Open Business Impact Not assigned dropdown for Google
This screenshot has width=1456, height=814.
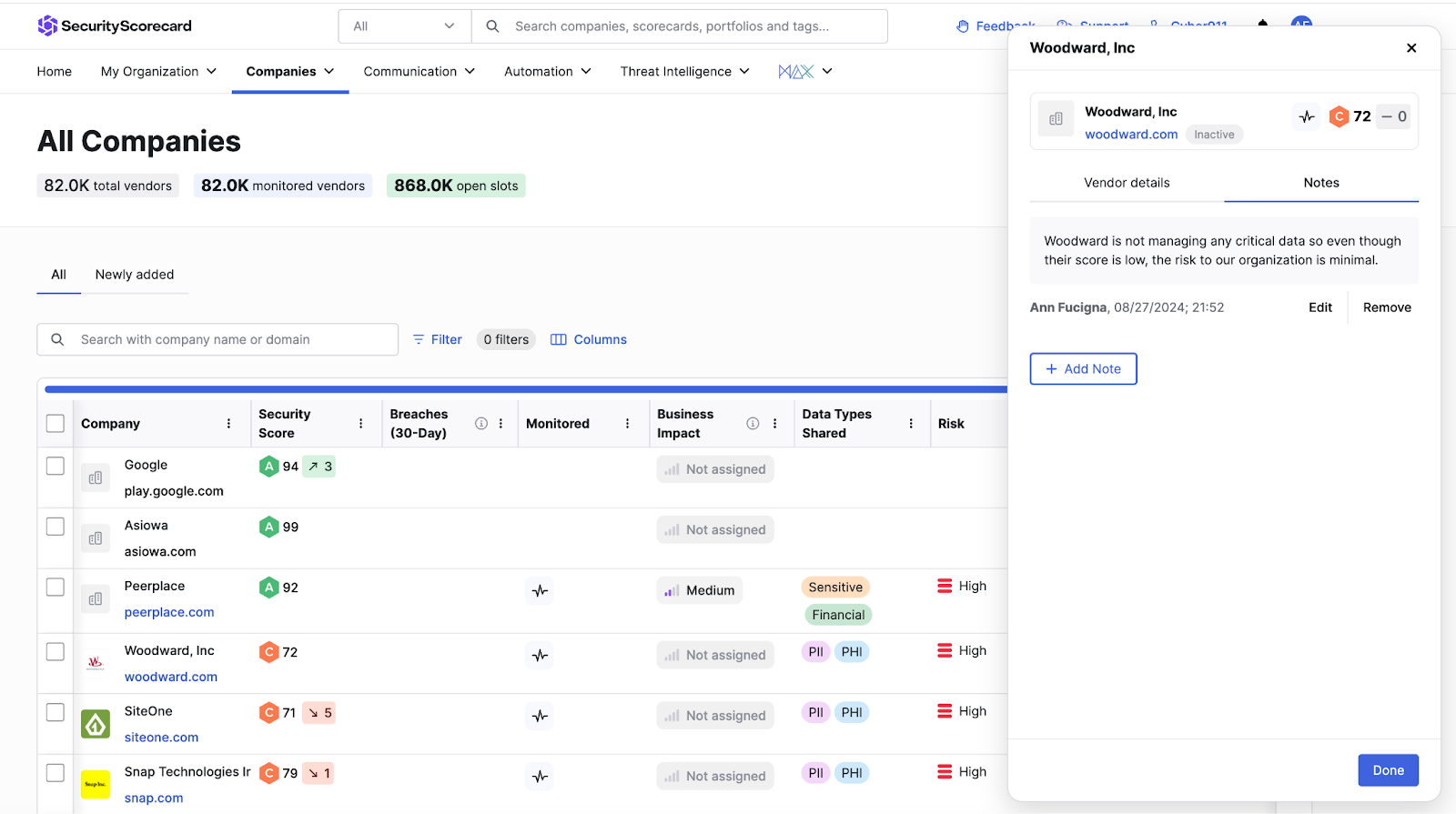point(715,469)
